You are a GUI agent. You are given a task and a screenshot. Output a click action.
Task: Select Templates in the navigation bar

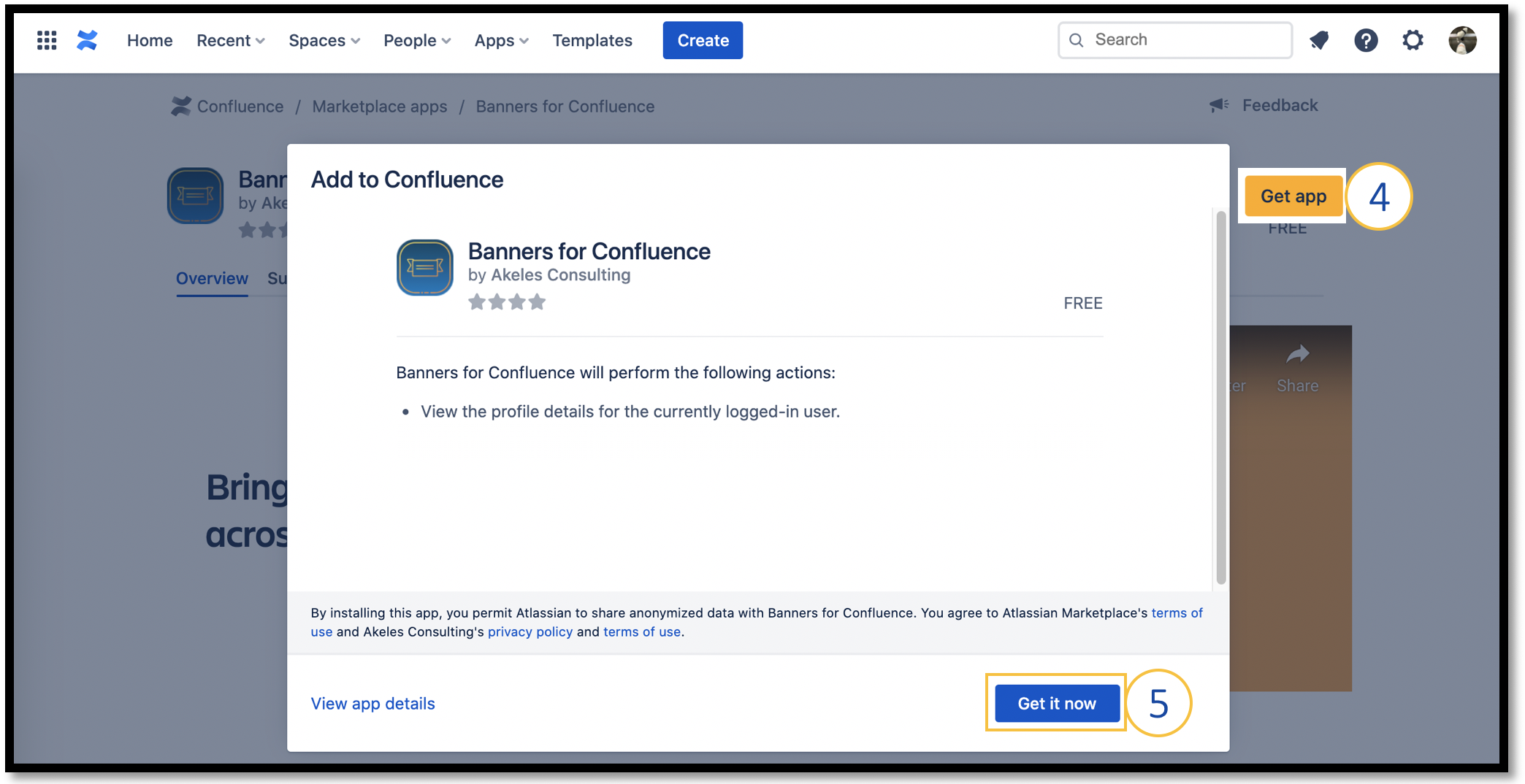click(592, 40)
